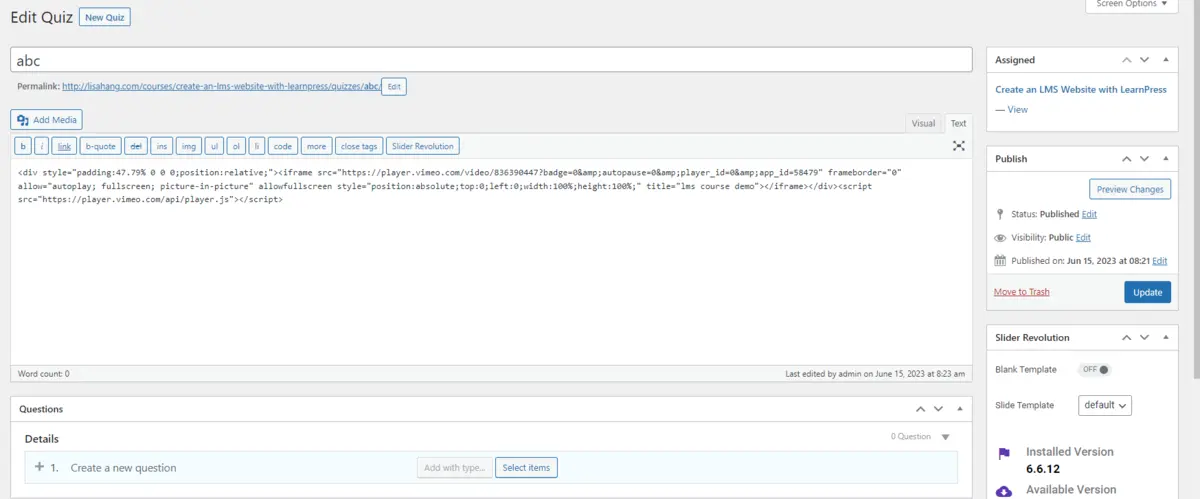Image resolution: width=1200 pixels, height=499 pixels.
Task: Click the New Quiz button
Action: click(105, 17)
